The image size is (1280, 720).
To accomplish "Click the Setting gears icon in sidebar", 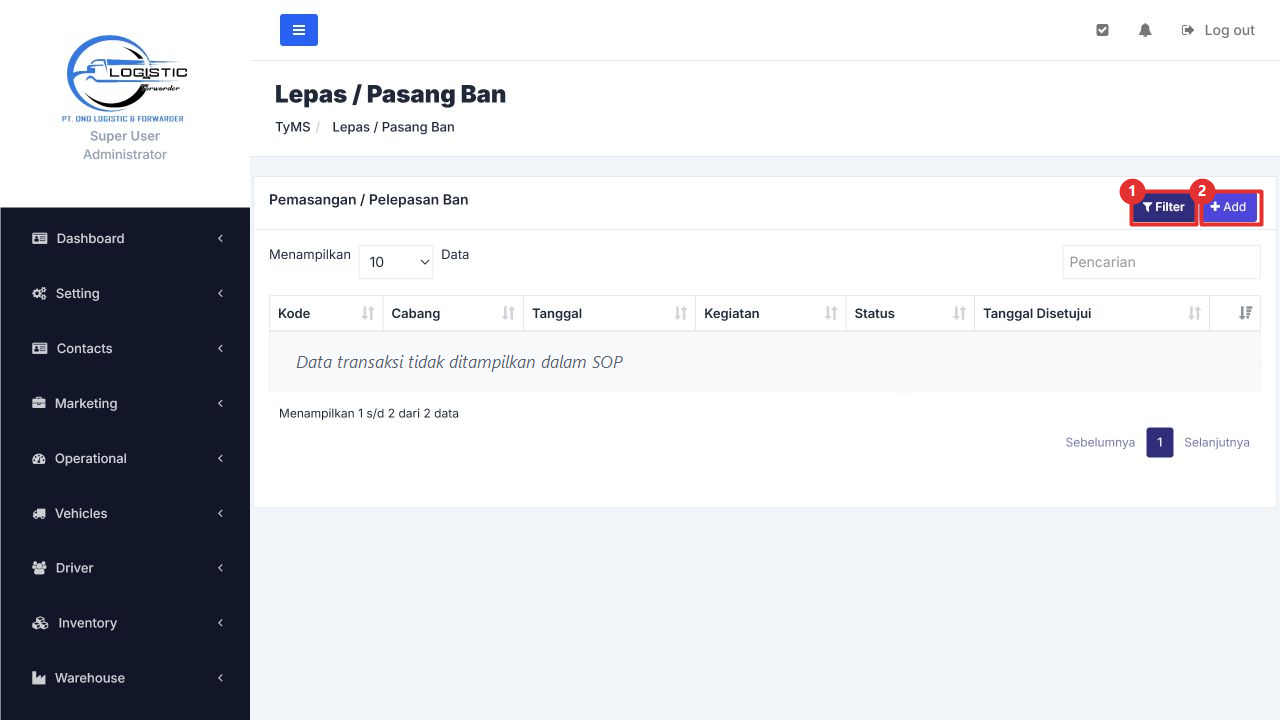I will tap(40, 293).
